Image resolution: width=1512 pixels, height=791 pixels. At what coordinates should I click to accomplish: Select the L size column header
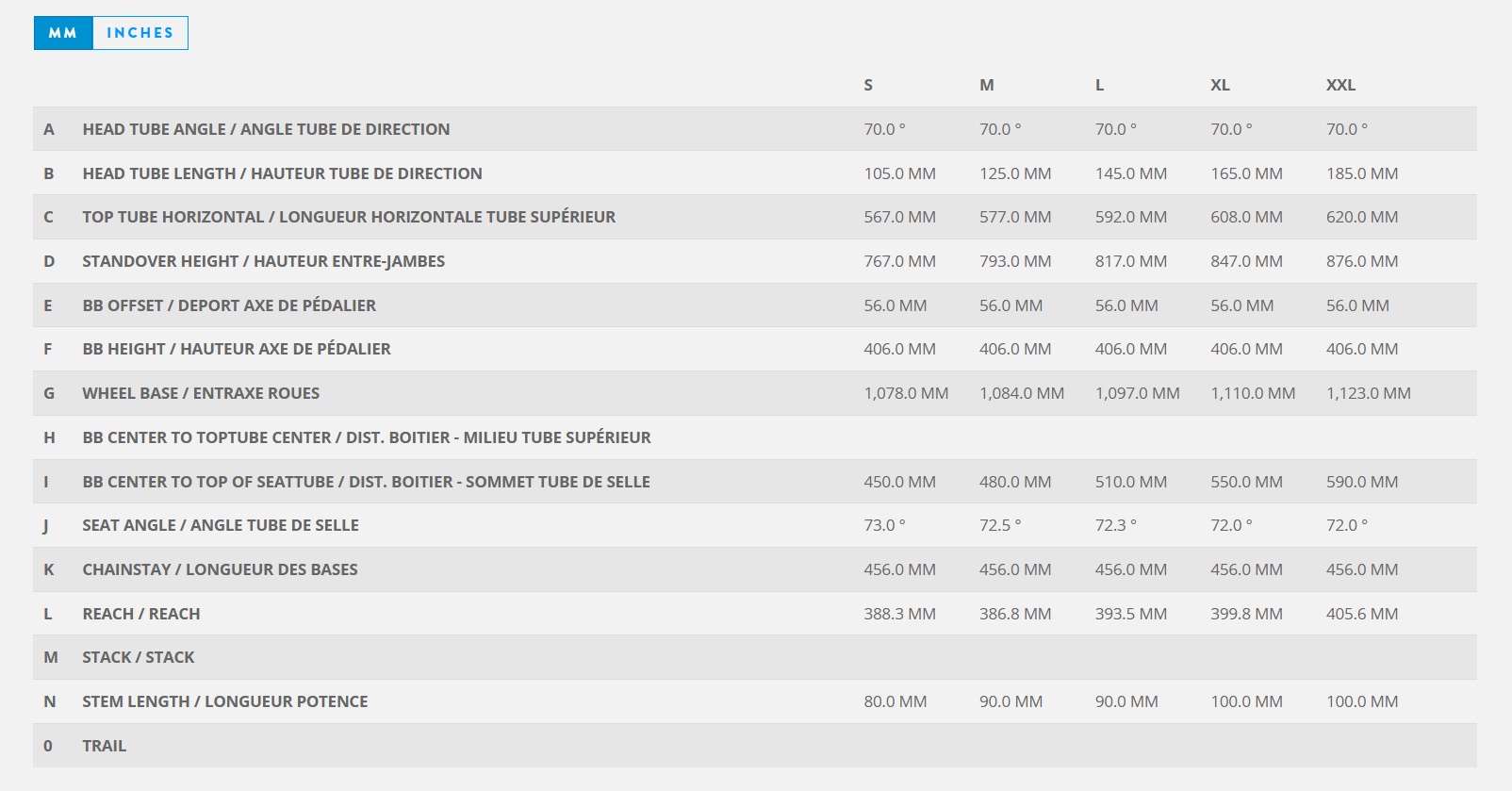click(1099, 85)
